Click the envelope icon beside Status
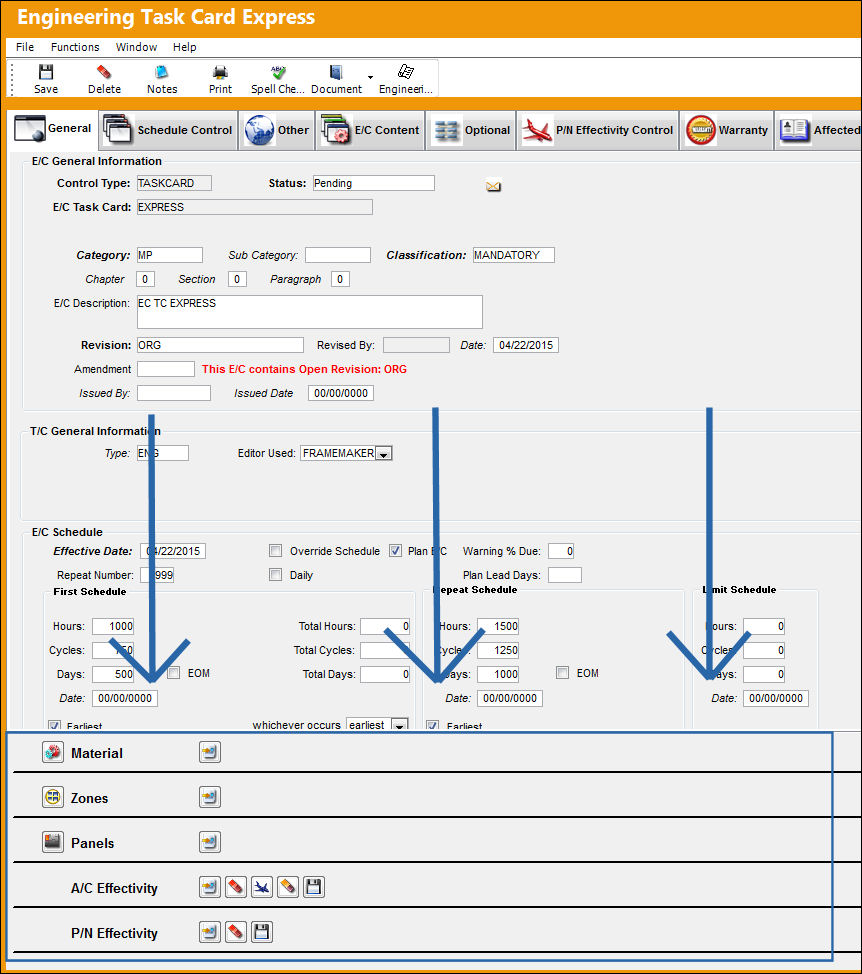This screenshot has height=974, width=862. point(494,186)
